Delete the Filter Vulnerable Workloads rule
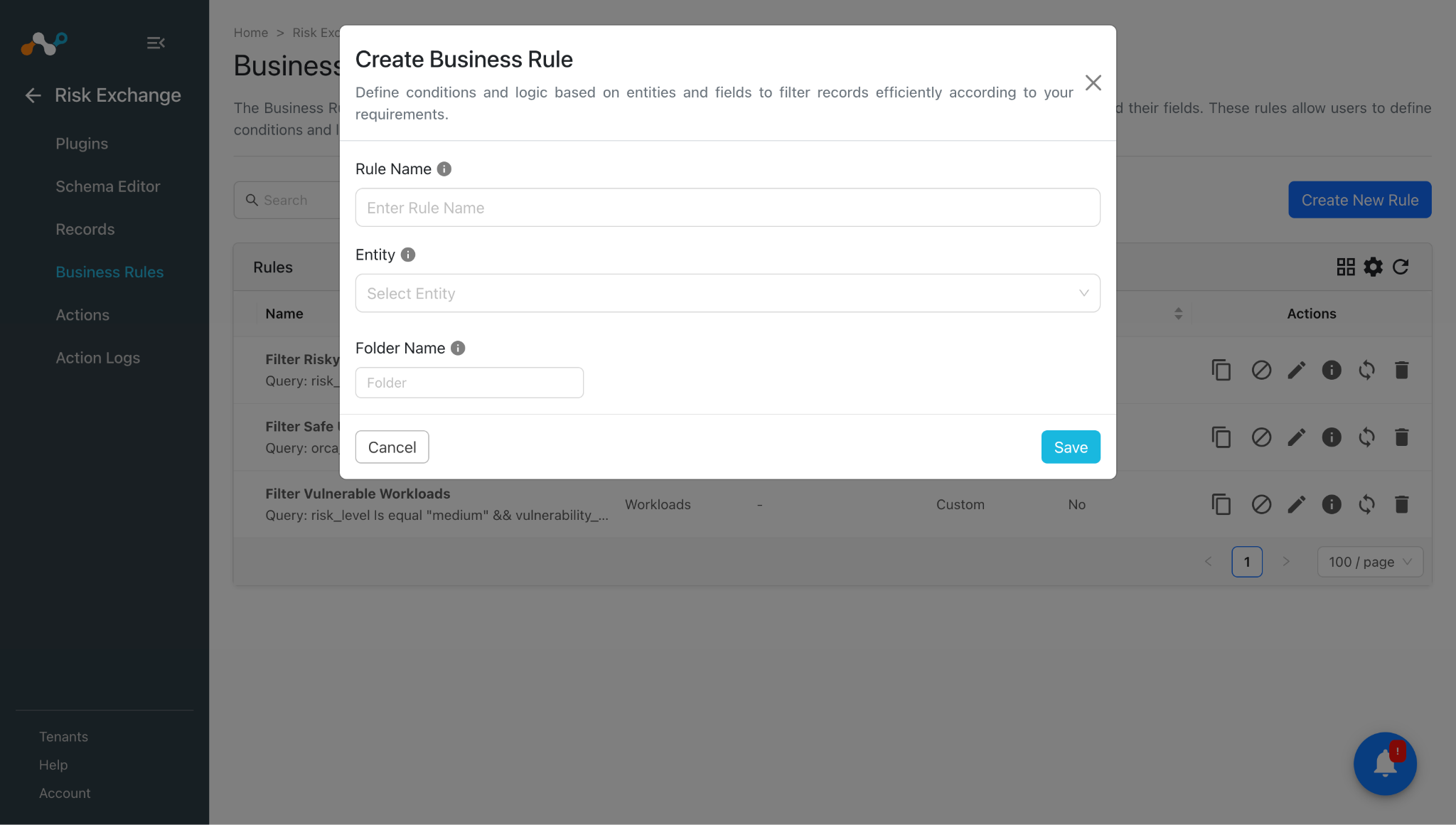The width and height of the screenshot is (1456, 825). point(1401,504)
